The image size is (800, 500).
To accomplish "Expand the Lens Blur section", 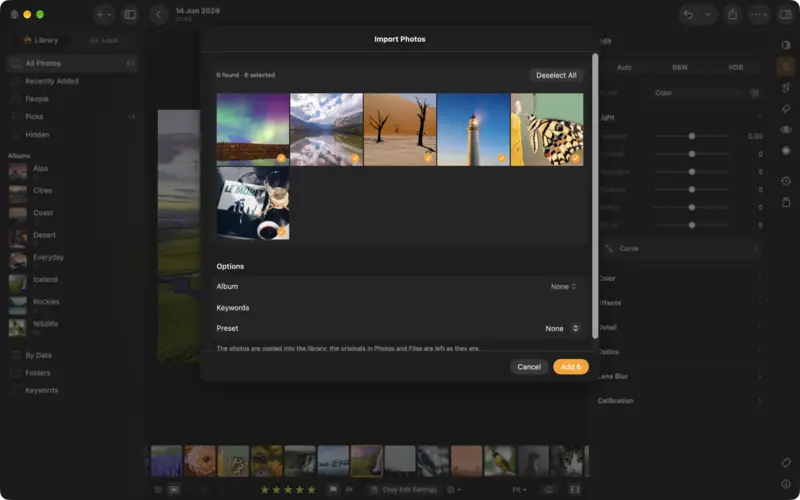I will coord(680,377).
